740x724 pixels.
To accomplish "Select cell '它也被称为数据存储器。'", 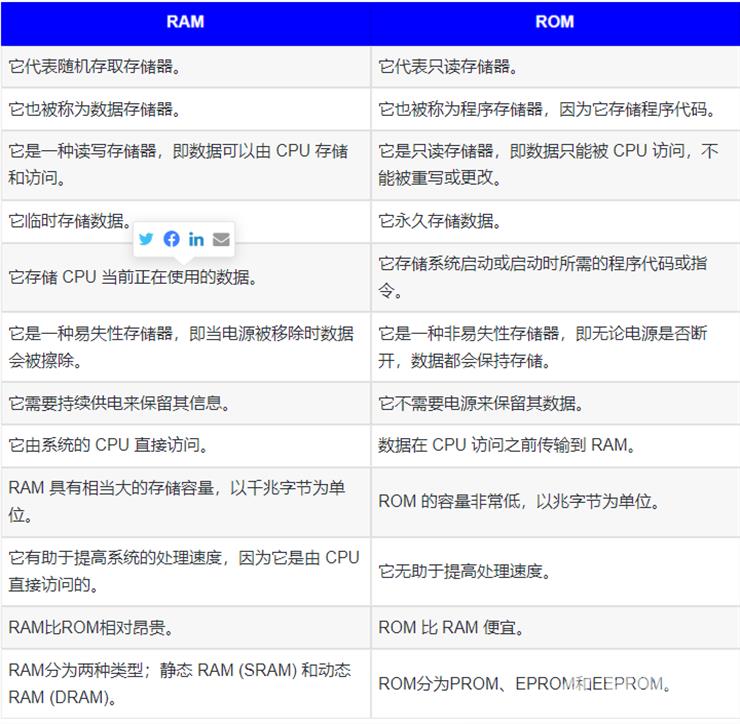I will coord(185,109).
